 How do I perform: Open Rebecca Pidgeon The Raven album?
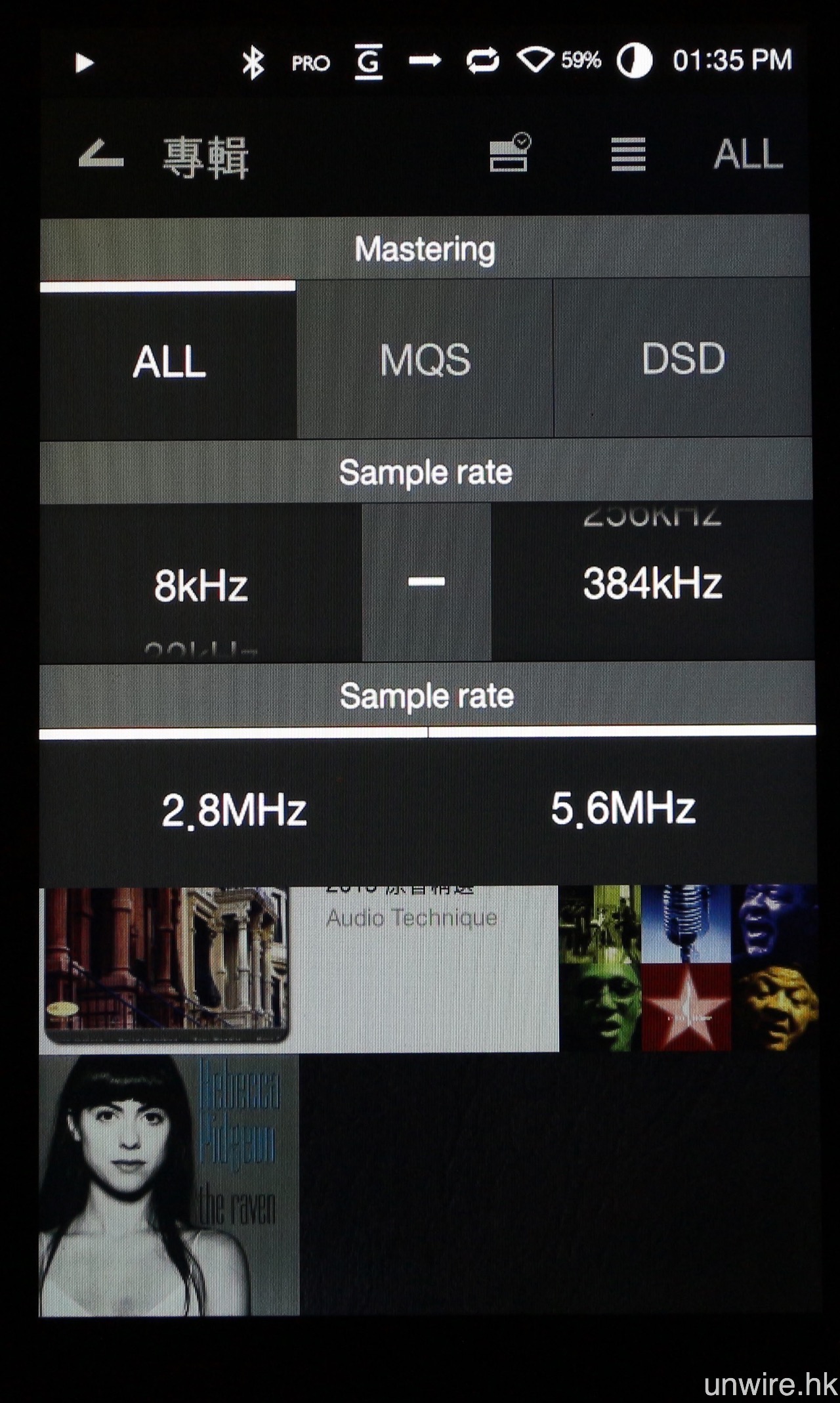[169, 1186]
